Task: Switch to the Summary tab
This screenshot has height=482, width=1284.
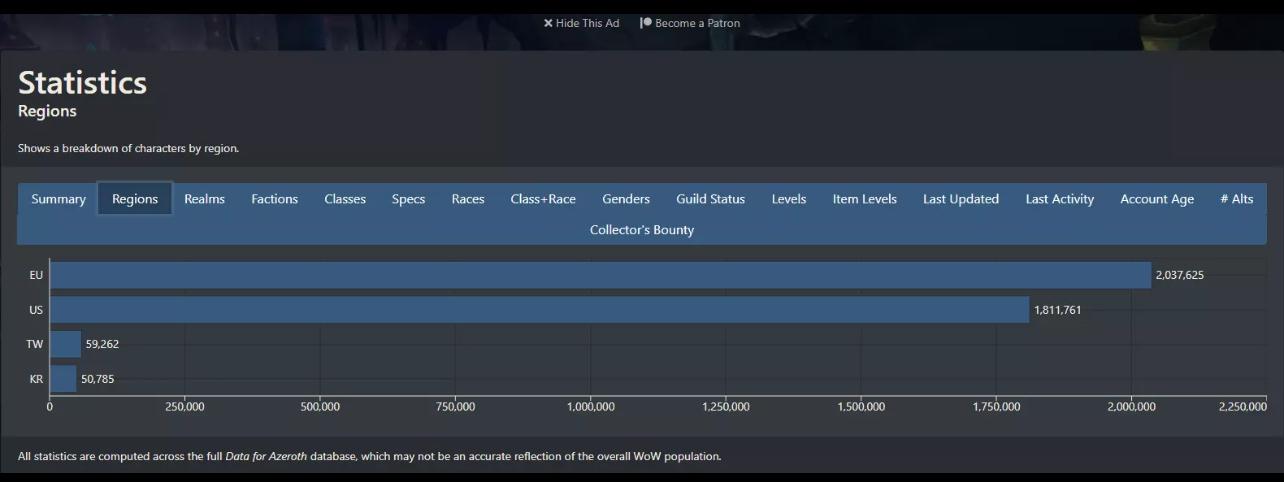Action: [x=58, y=199]
